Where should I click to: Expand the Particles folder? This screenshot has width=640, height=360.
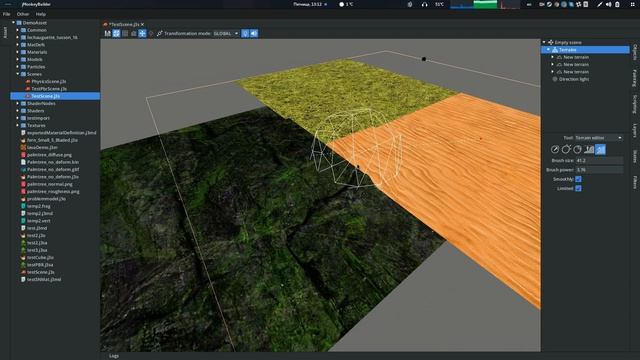pyautogui.click(x=18, y=67)
